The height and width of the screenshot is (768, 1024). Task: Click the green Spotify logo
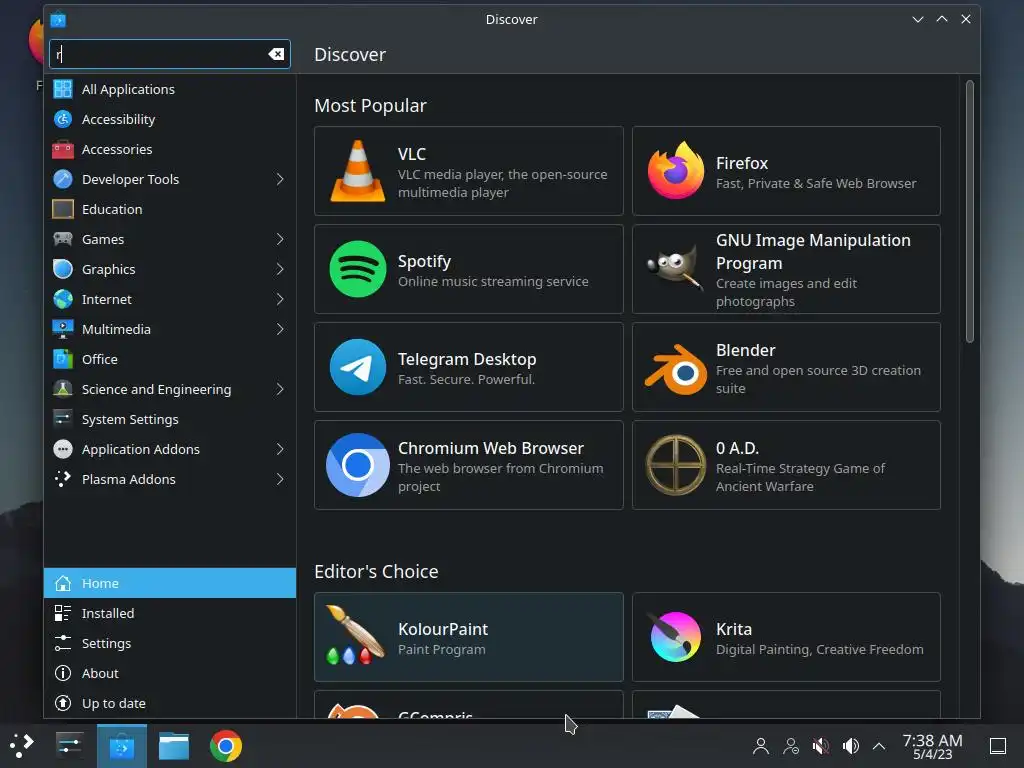(x=357, y=269)
